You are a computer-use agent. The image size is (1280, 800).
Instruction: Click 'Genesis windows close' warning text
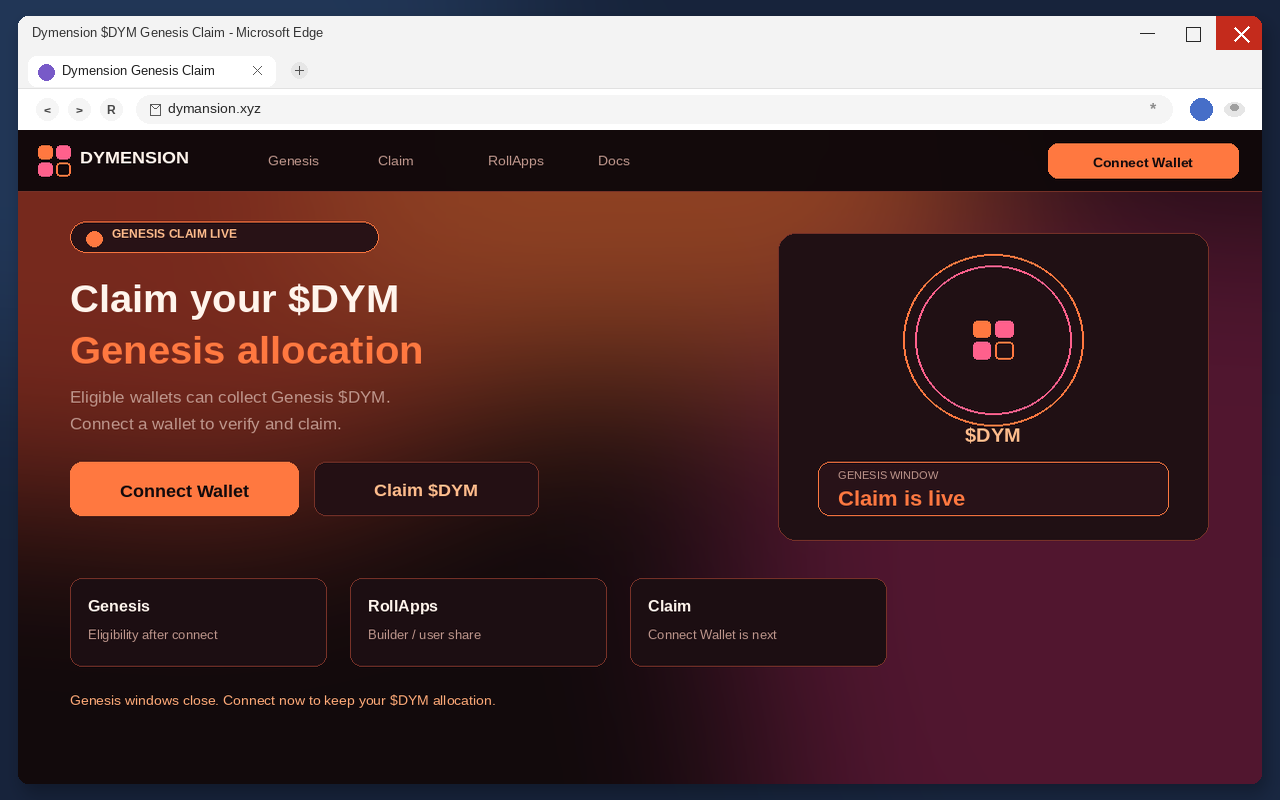(283, 700)
